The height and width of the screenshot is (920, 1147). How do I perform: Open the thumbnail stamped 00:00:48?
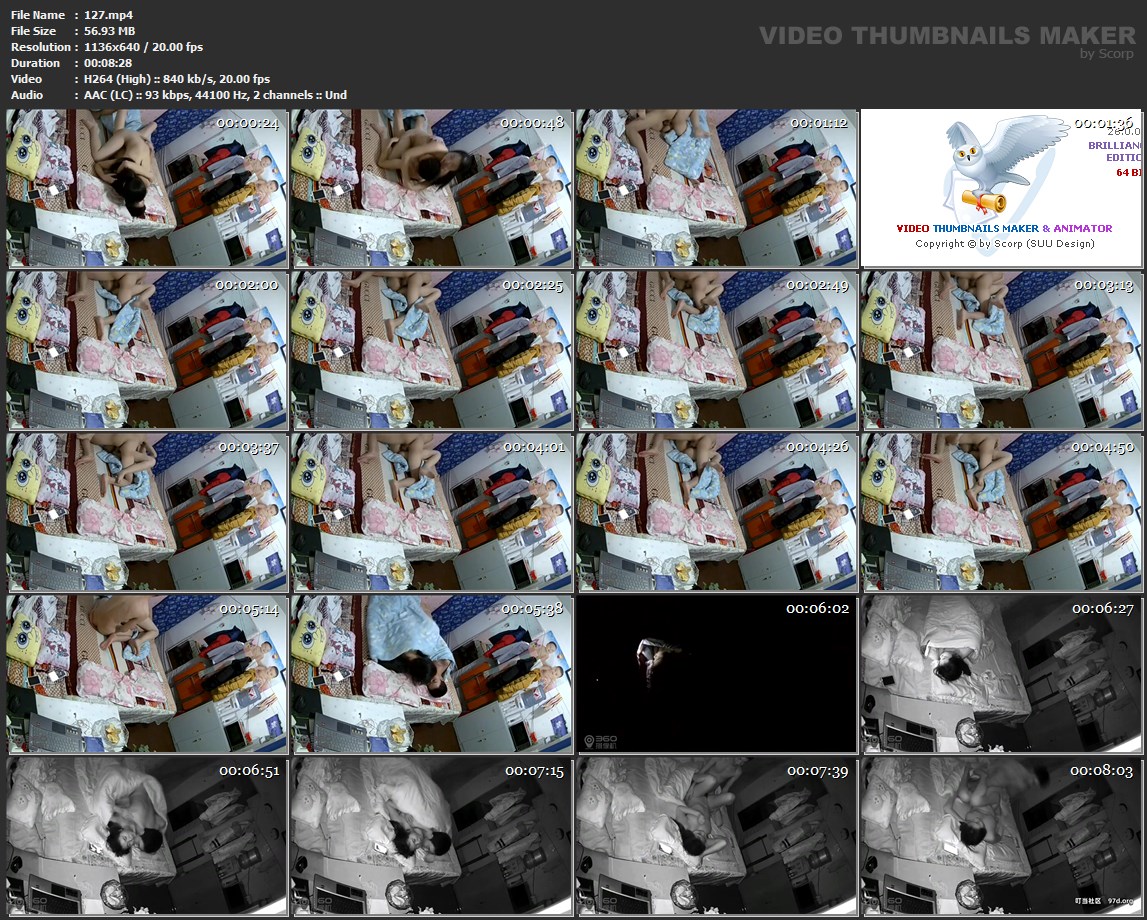click(432, 188)
